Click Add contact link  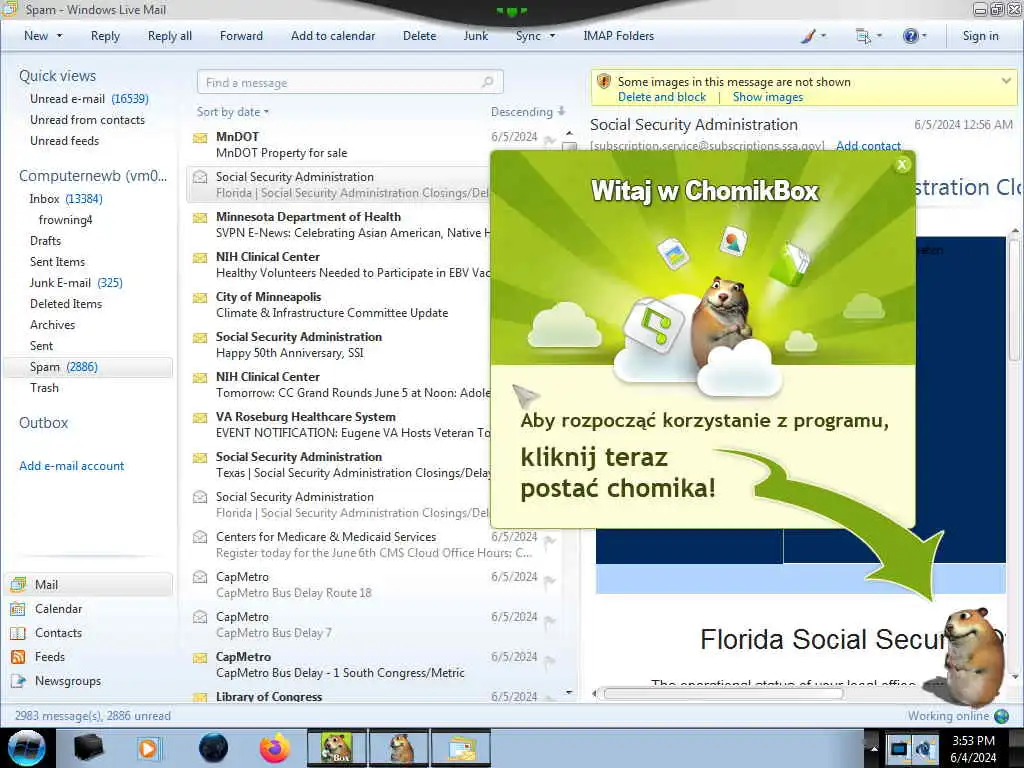click(868, 145)
